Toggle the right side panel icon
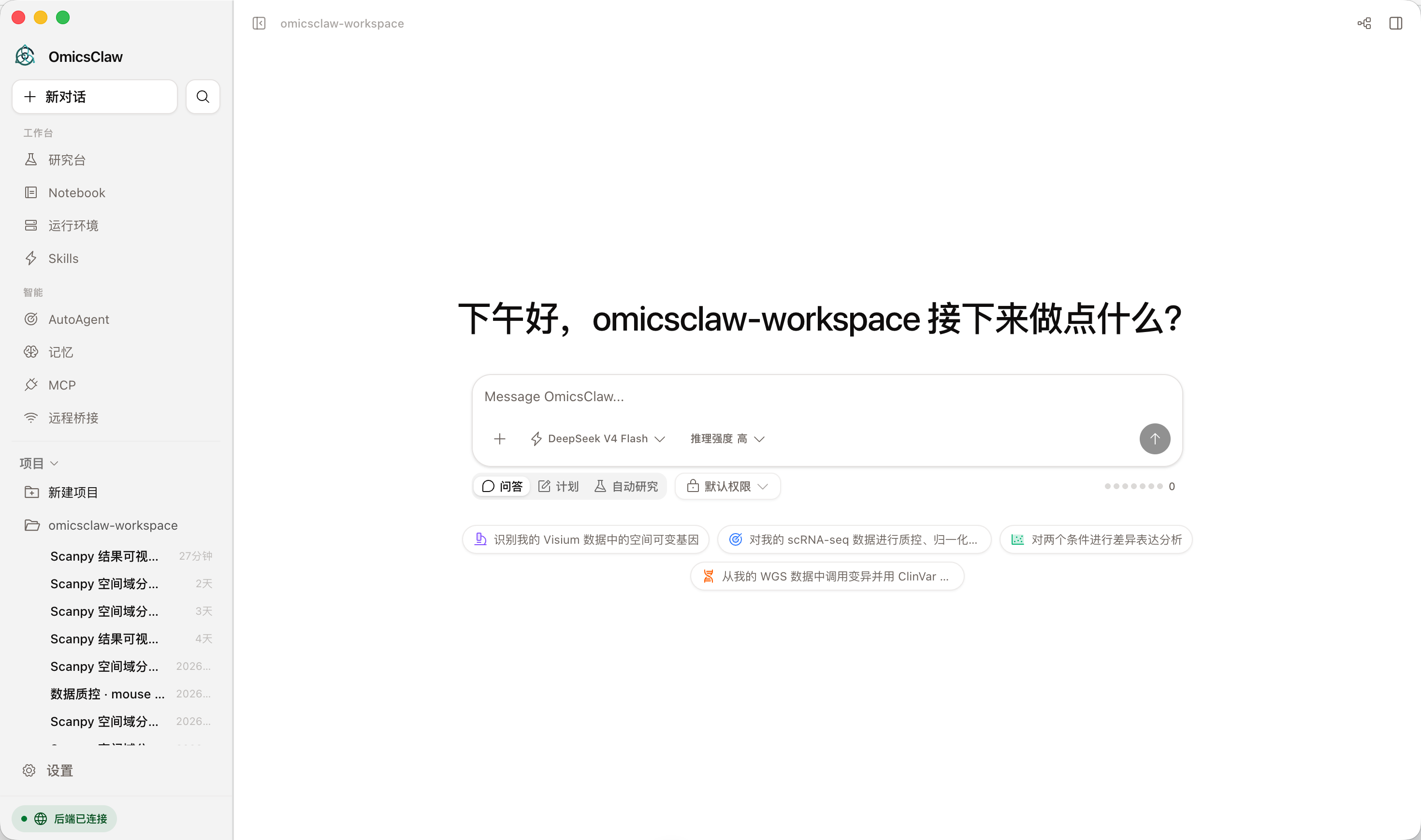The height and width of the screenshot is (840, 1421). 1395,23
